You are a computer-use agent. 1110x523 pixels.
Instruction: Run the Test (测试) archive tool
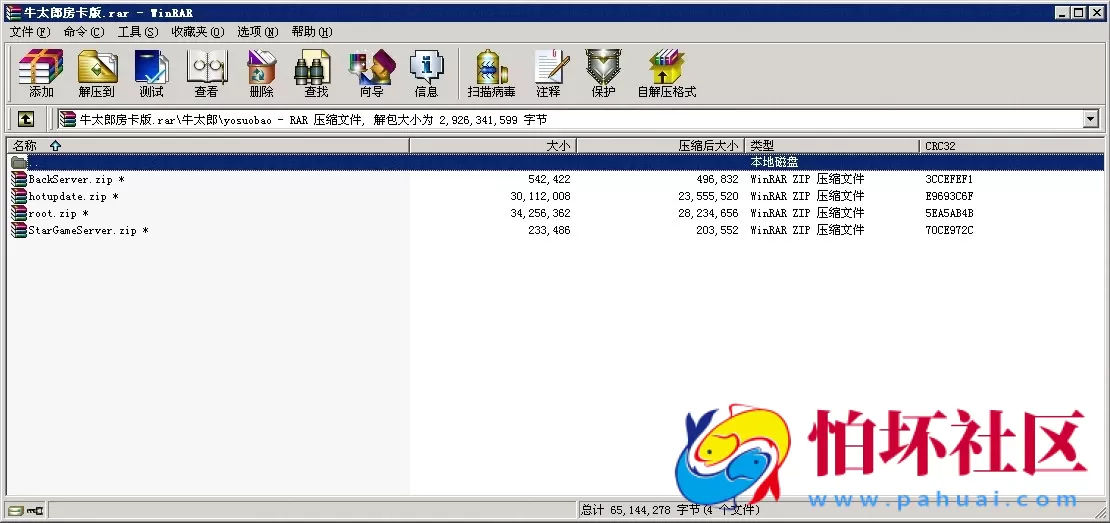click(x=151, y=73)
